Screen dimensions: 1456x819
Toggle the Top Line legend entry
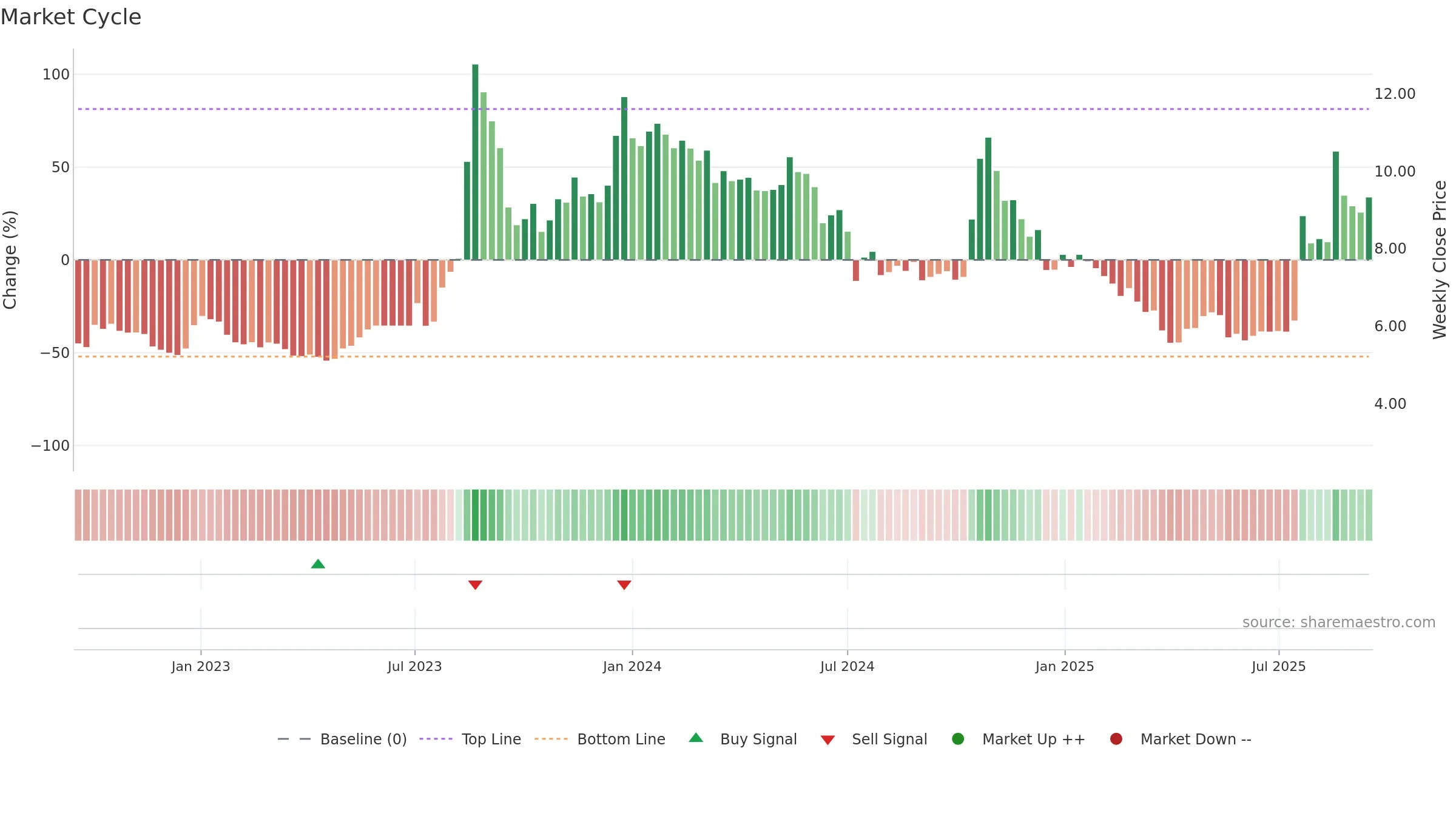coord(470,739)
